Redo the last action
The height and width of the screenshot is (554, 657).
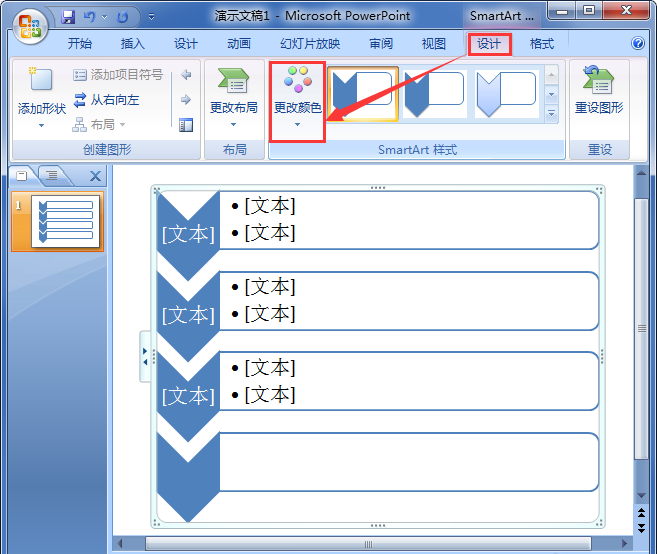point(123,17)
